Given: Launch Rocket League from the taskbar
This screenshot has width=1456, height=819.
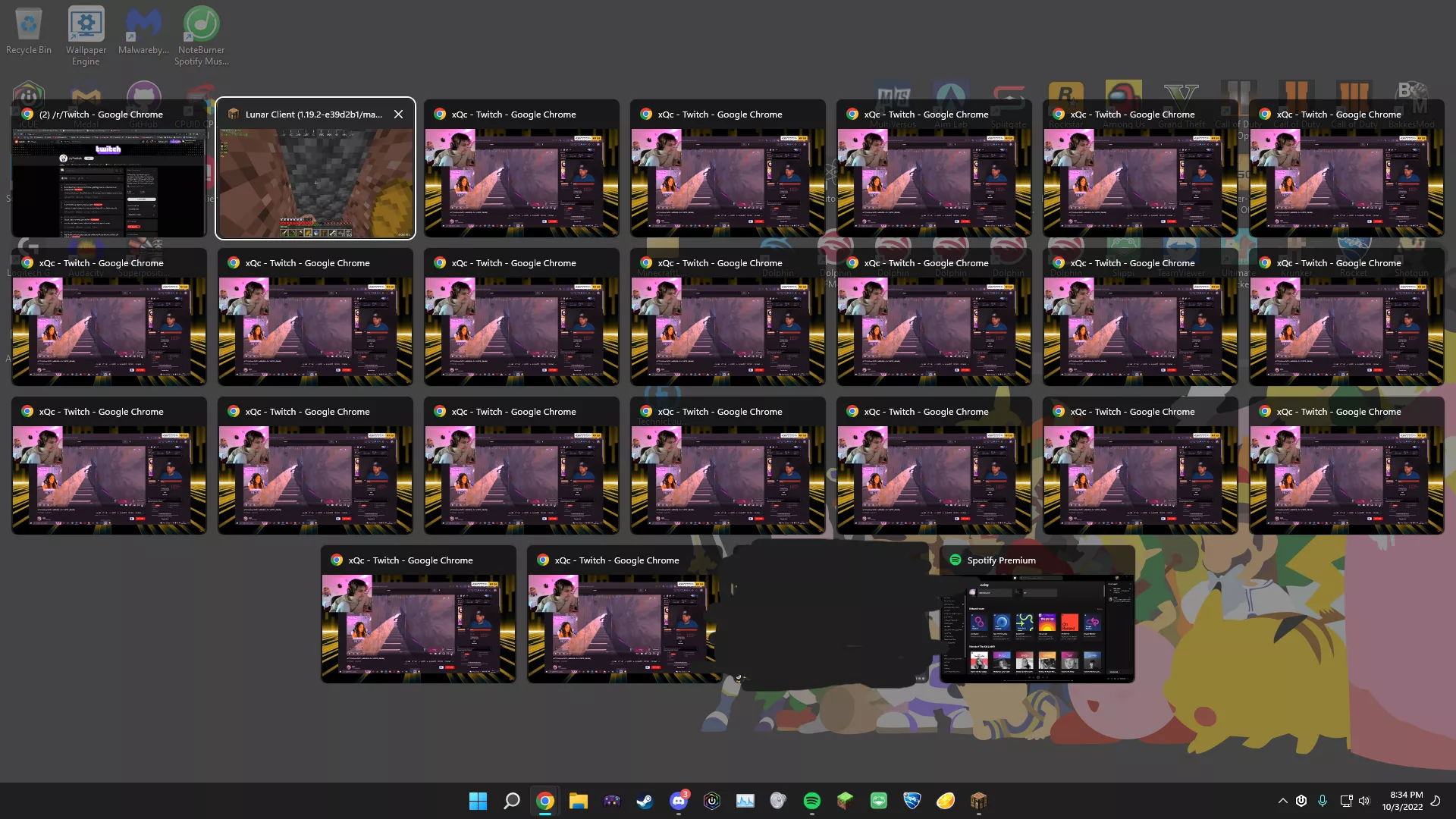Looking at the screenshot, I should click(x=912, y=800).
